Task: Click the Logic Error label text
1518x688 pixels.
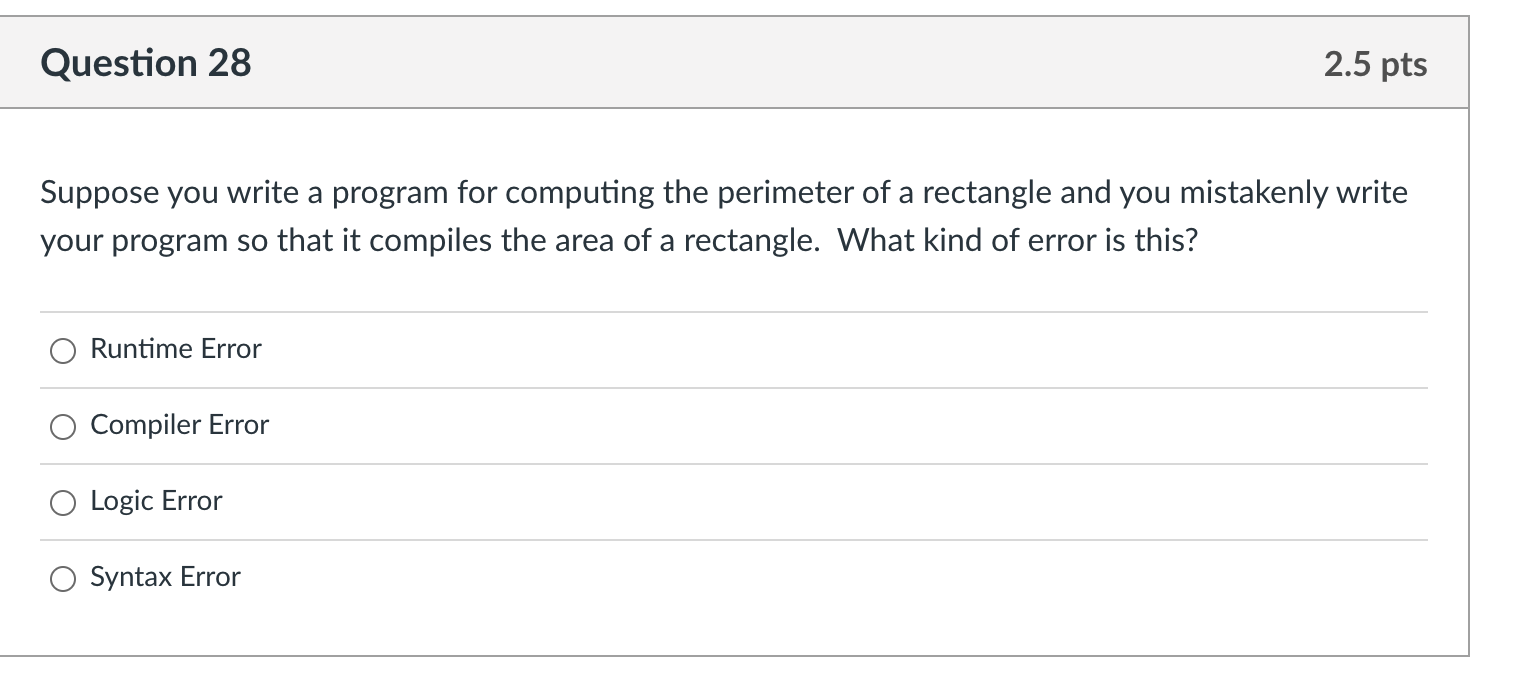Action: [x=155, y=501]
